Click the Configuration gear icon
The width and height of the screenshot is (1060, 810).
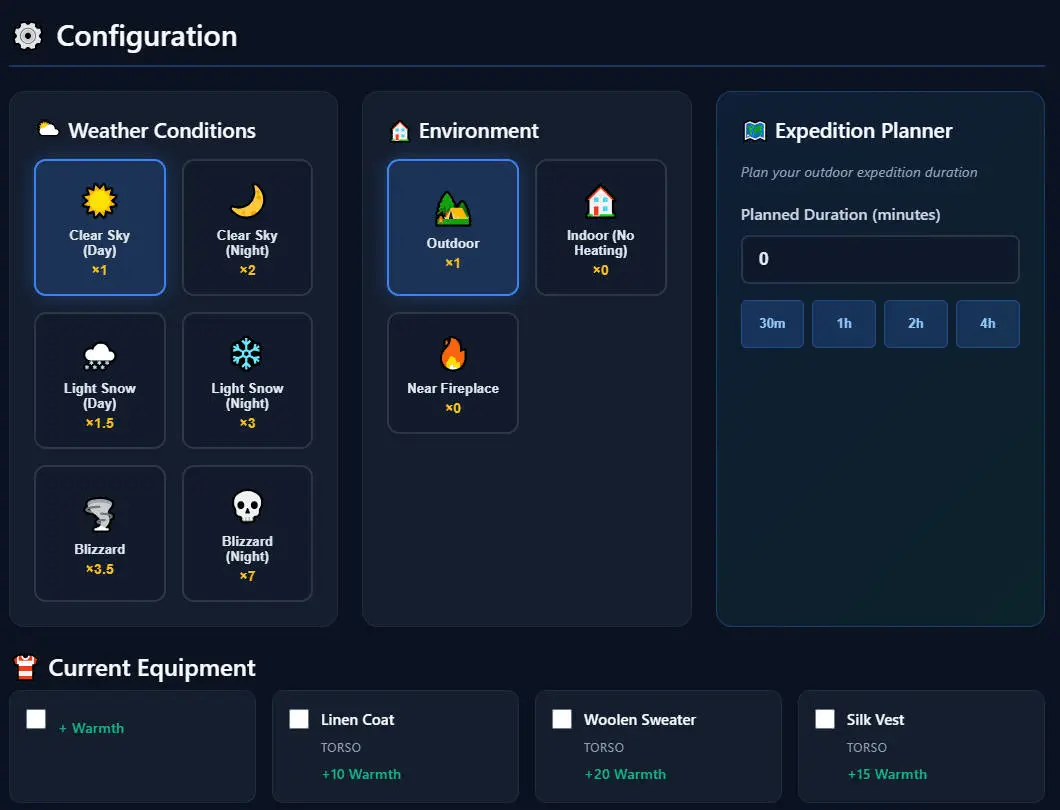point(26,36)
